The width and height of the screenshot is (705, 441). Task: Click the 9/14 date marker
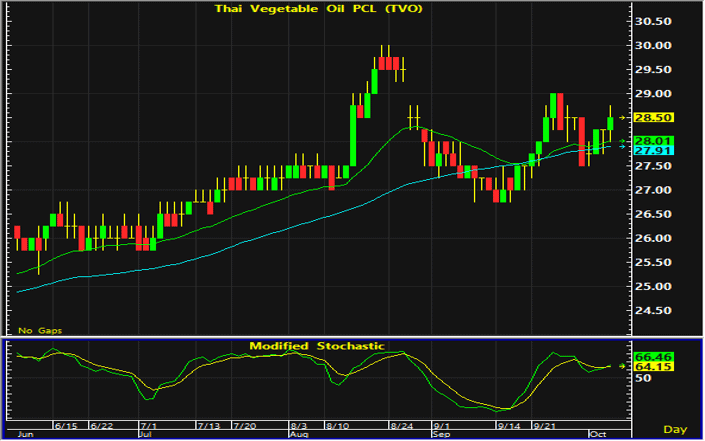click(509, 425)
